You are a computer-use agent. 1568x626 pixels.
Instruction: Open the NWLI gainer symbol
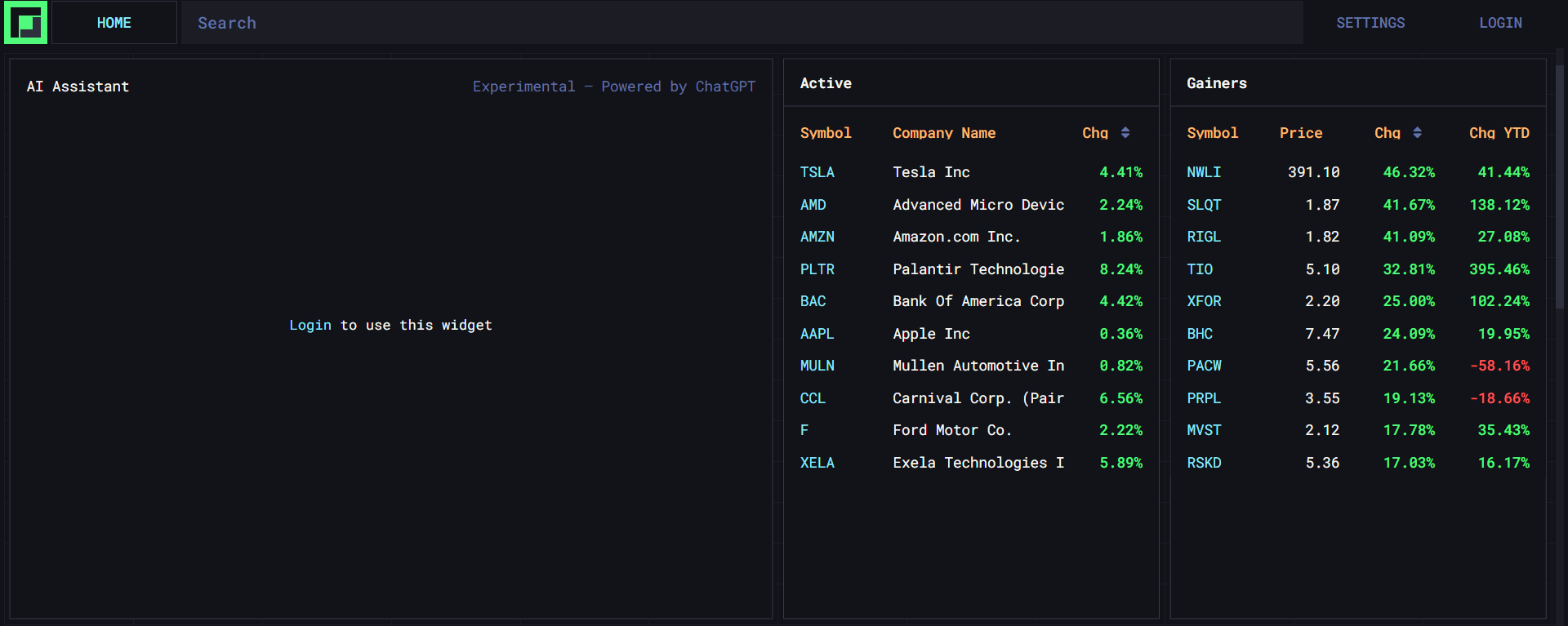click(1204, 172)
